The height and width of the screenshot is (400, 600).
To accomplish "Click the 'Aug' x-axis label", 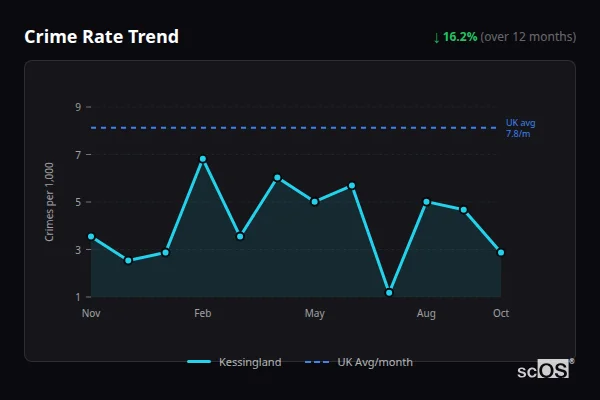I will point(426,313).
